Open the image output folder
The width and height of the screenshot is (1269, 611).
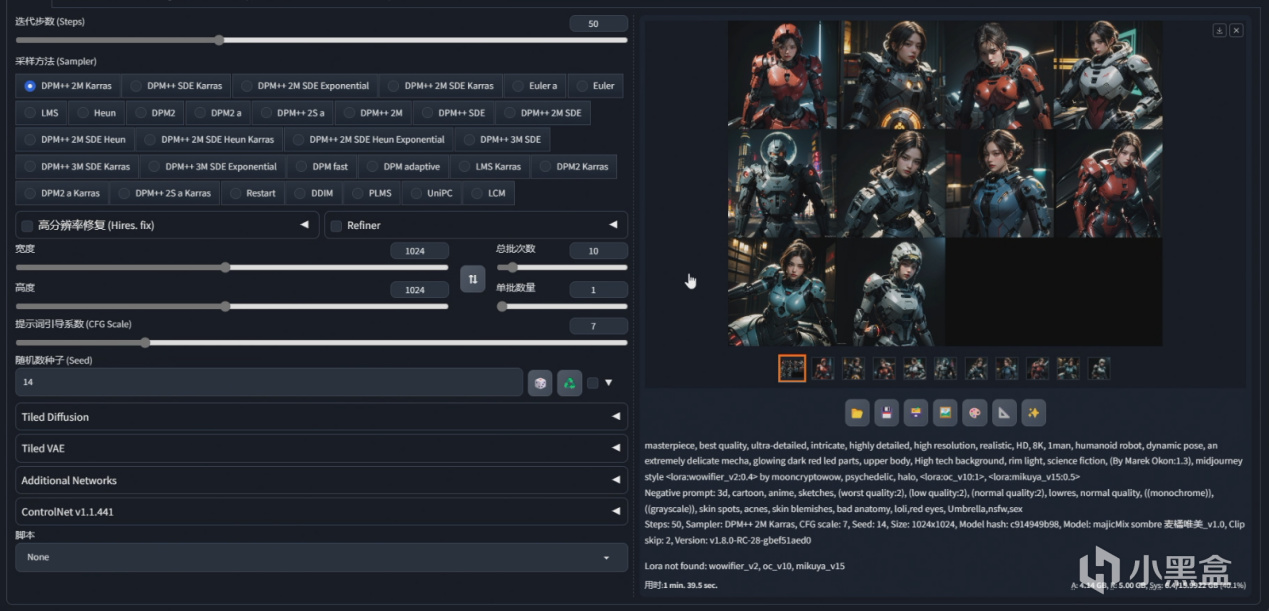click(x=857, y=412)
